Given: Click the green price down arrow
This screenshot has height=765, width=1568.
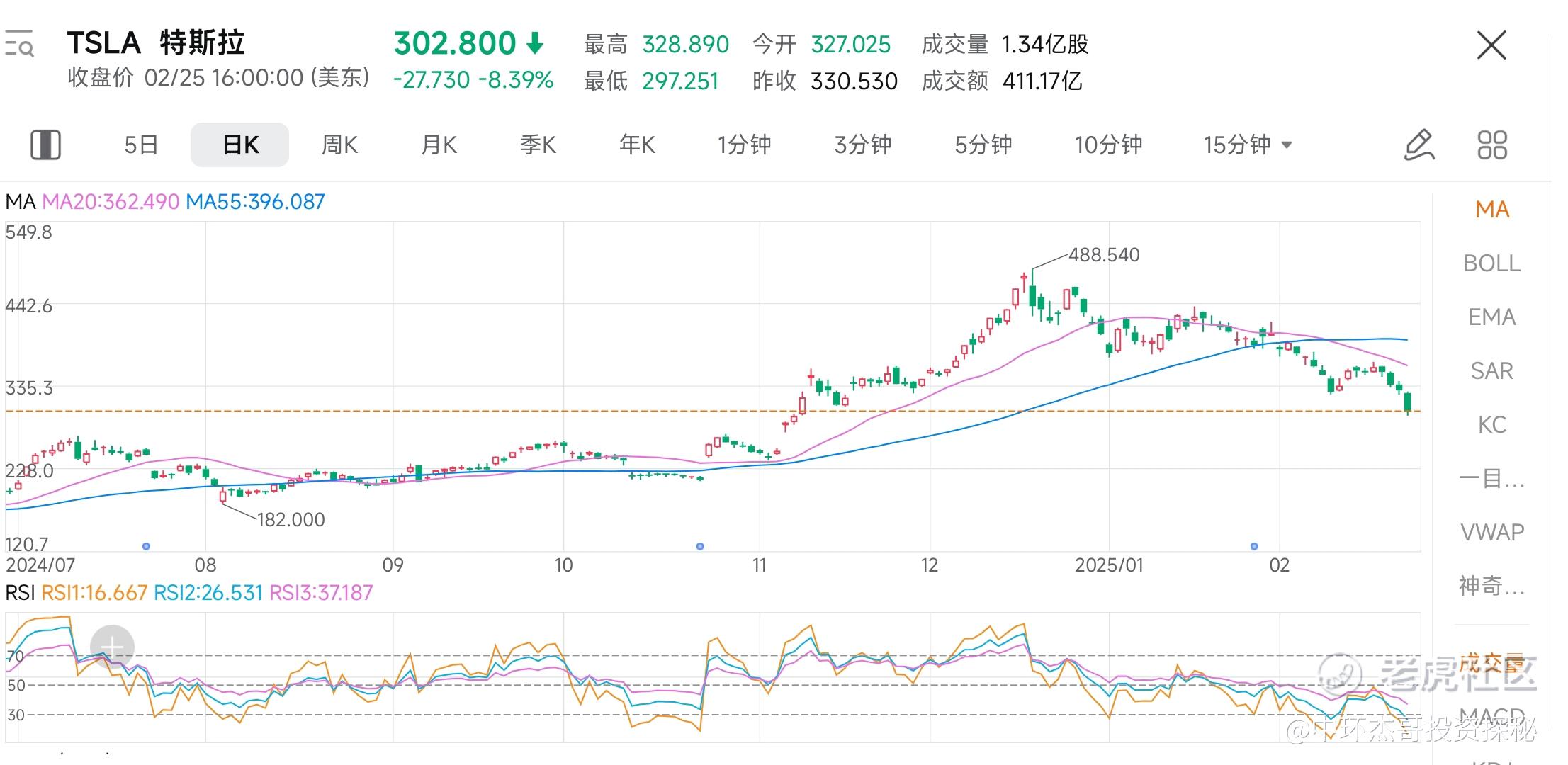Looking at the screenshot, I should (x=535, y=43).
